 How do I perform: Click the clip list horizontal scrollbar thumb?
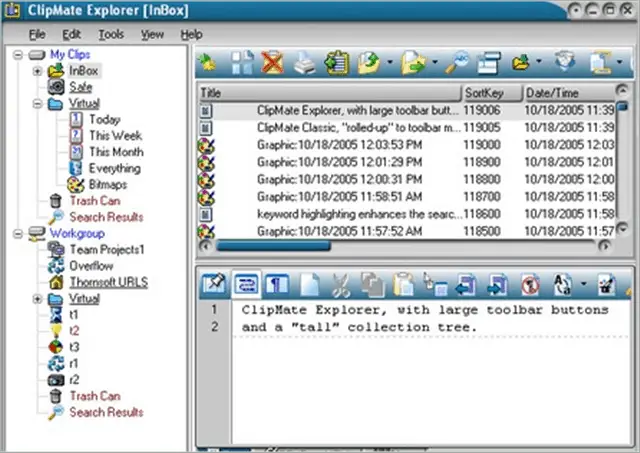tap(273, 246)
